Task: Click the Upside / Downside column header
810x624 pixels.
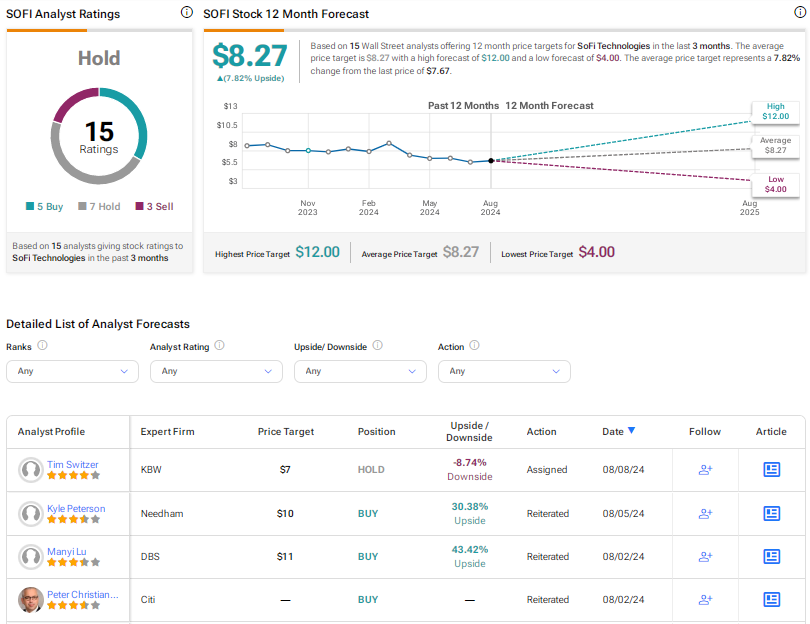Action: tap(469, 431)
